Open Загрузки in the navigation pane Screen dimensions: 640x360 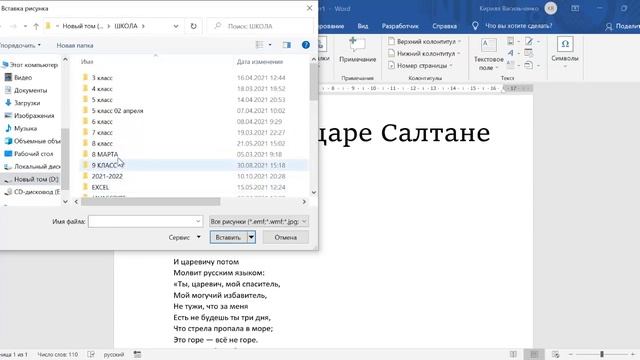click(27, 103)
